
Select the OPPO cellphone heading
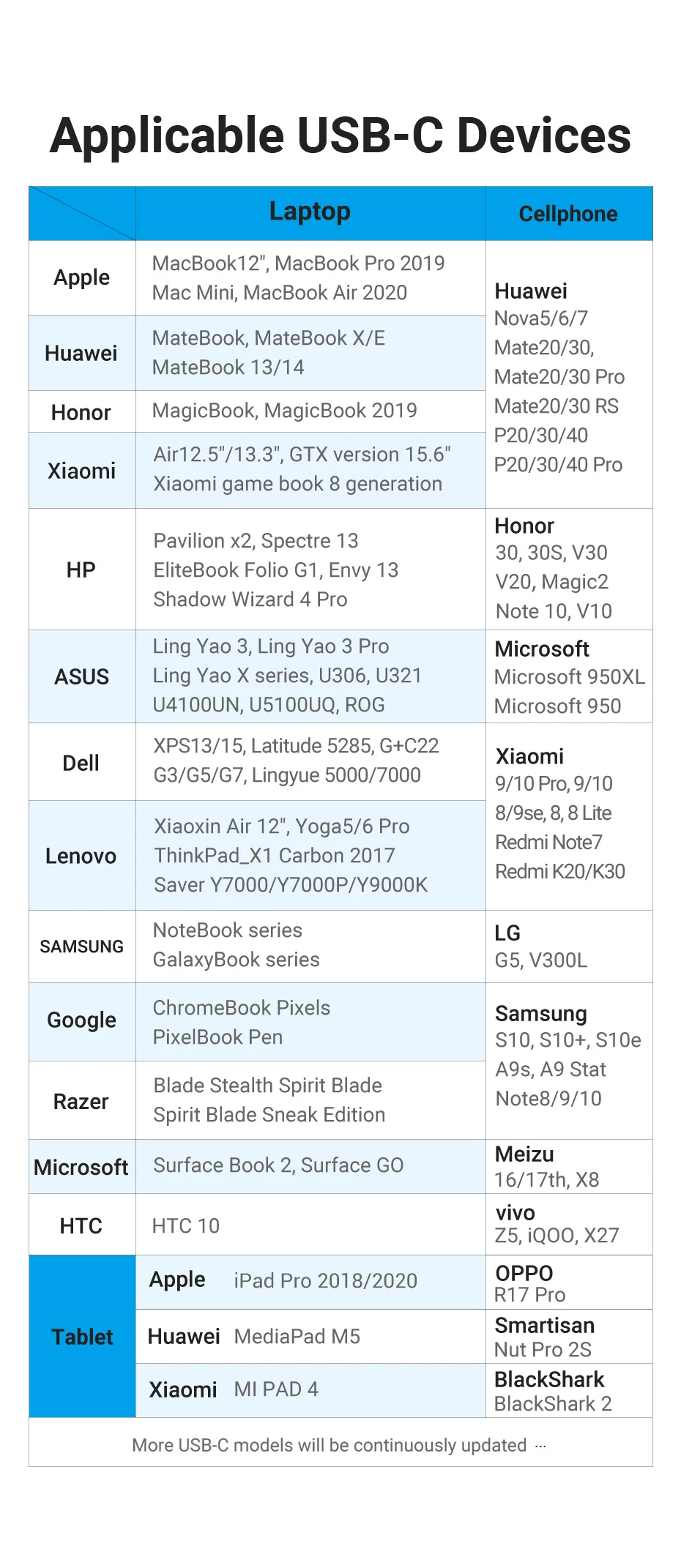coord(524,1273)
